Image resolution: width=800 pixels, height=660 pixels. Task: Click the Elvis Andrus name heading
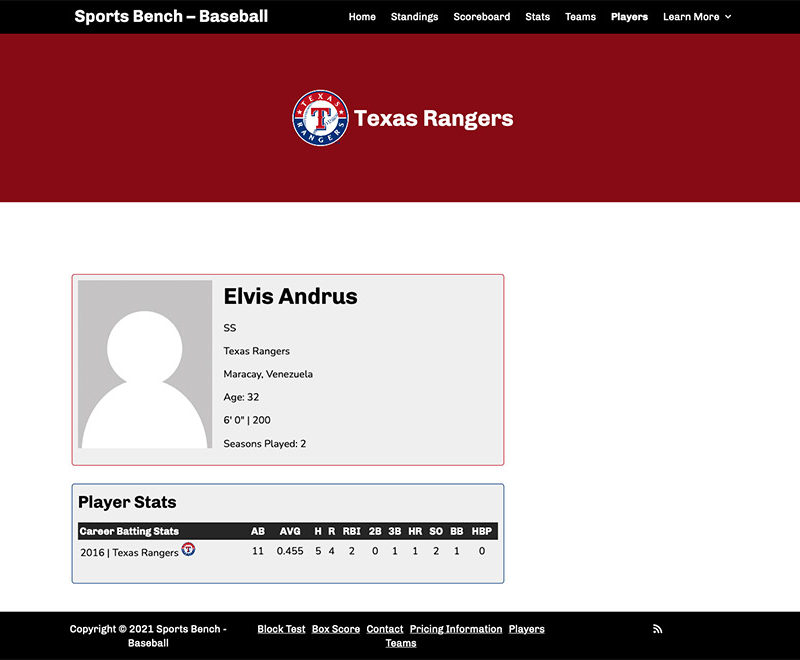click(x=290, y=296)
